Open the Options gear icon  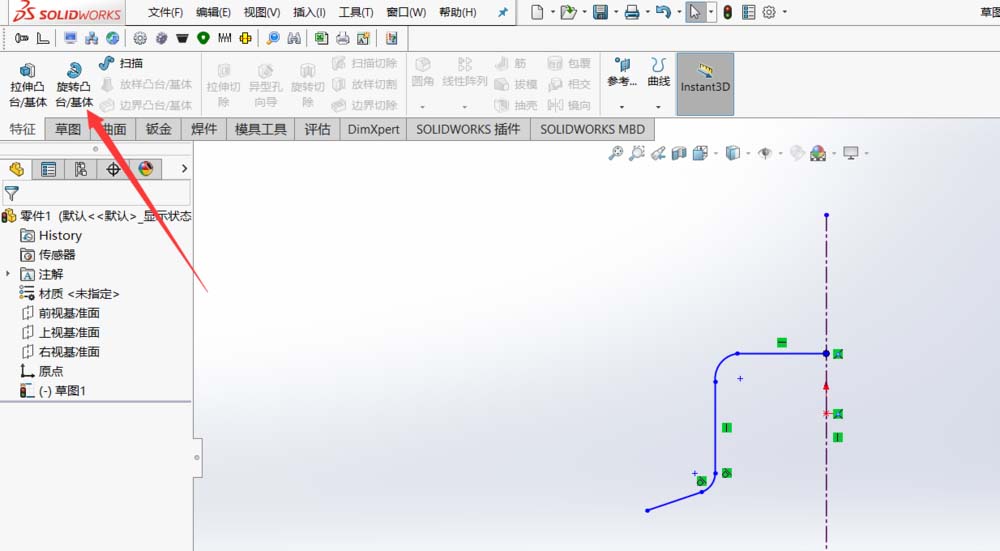coord(769,12)
